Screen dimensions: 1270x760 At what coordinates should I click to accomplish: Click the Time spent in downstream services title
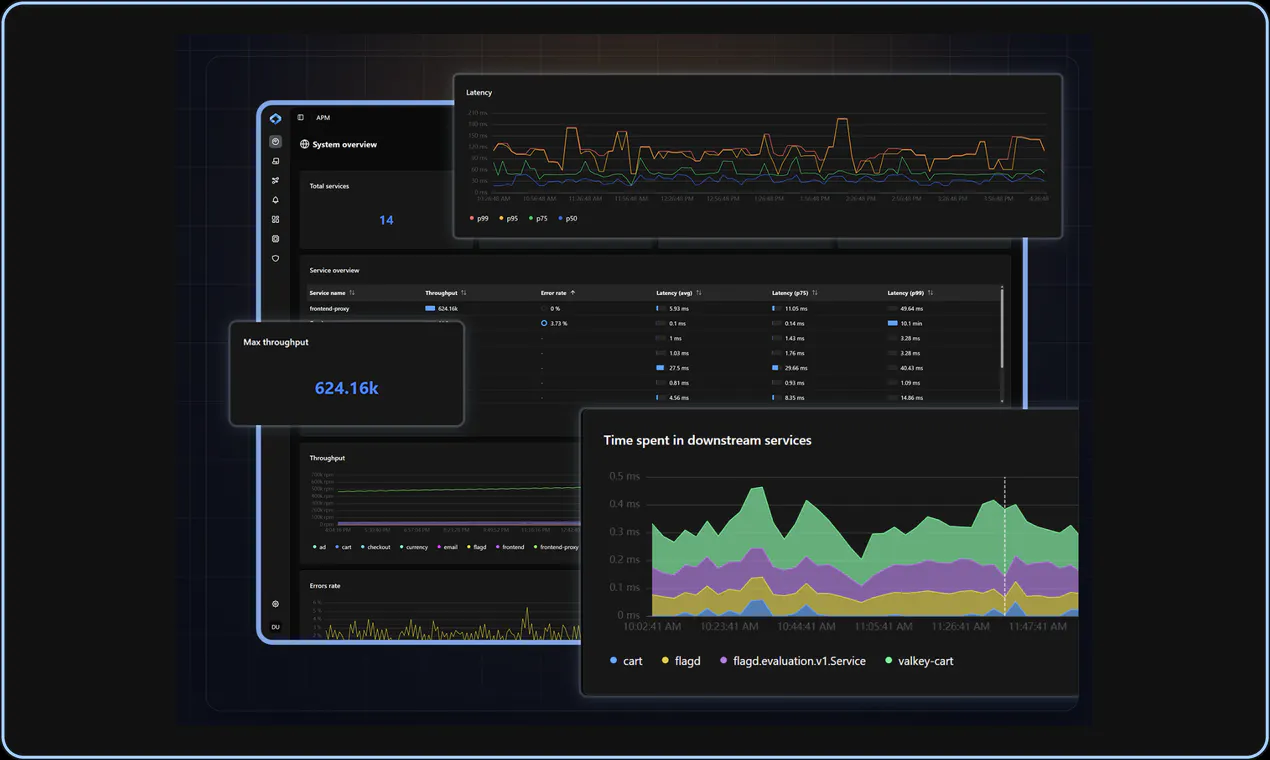coord(707,440)
